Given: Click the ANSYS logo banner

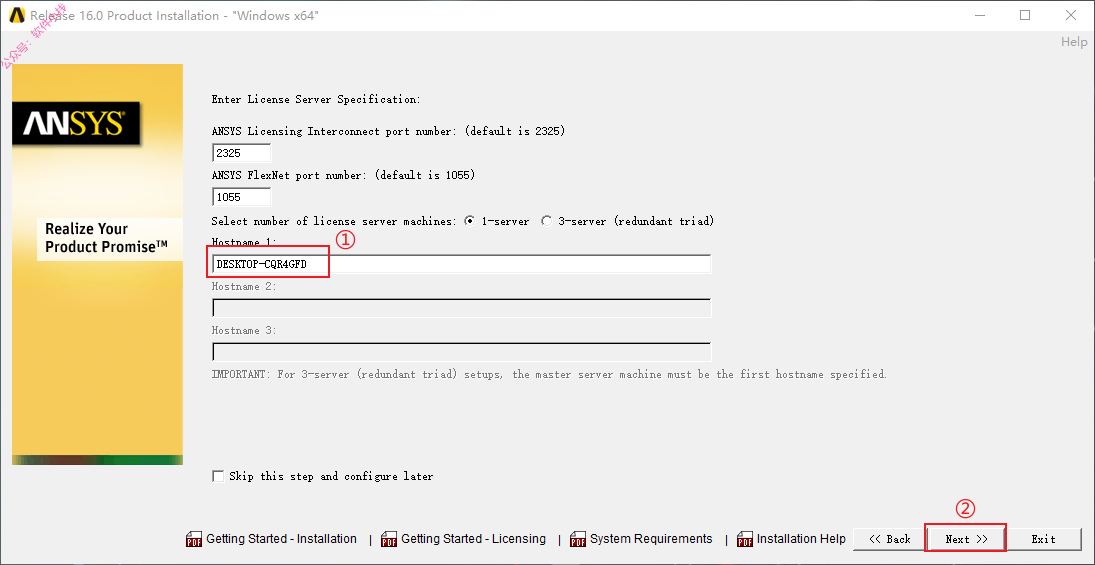Looking at the screenshot, I should pos(75,124).
